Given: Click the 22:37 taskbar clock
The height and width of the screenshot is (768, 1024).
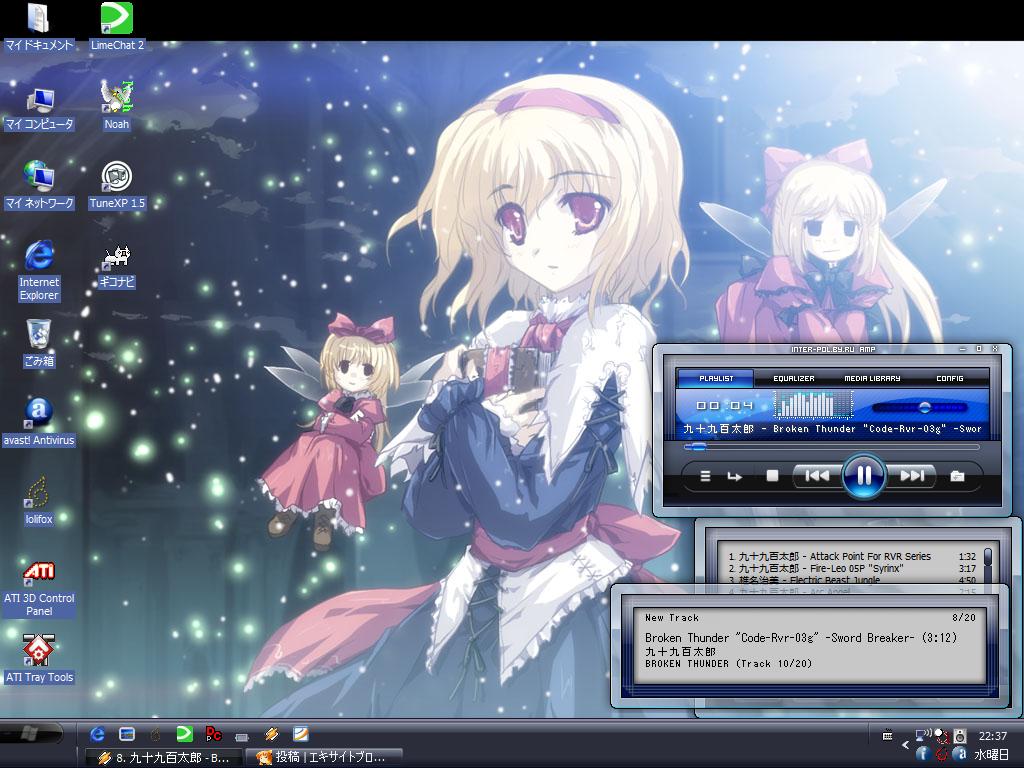Looking at the screenshot, I should point(993,736).
